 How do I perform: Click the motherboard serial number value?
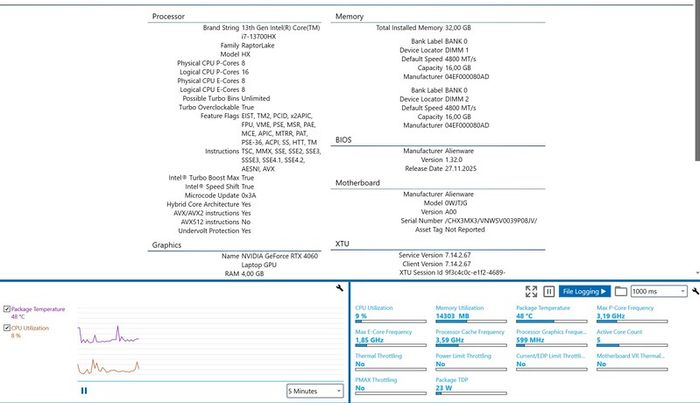pos(491,220)
